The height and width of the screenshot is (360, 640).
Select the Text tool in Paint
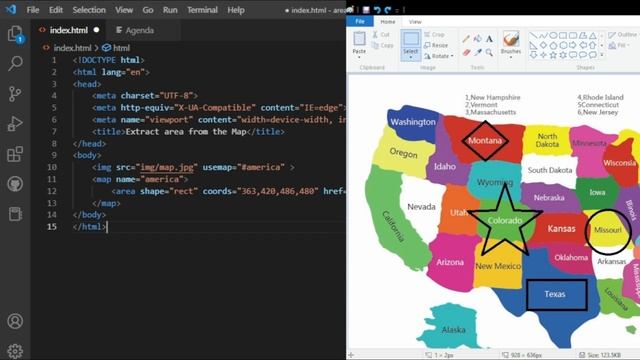coord(489,39)
